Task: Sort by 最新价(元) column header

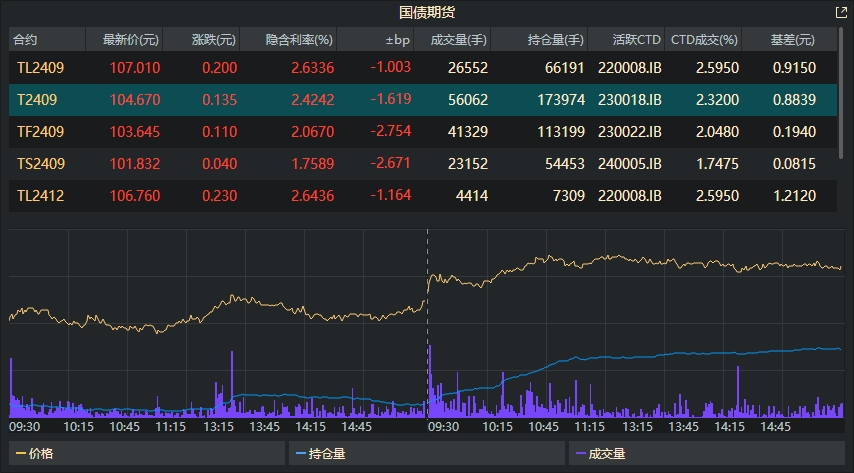Action: click(130, 40)
